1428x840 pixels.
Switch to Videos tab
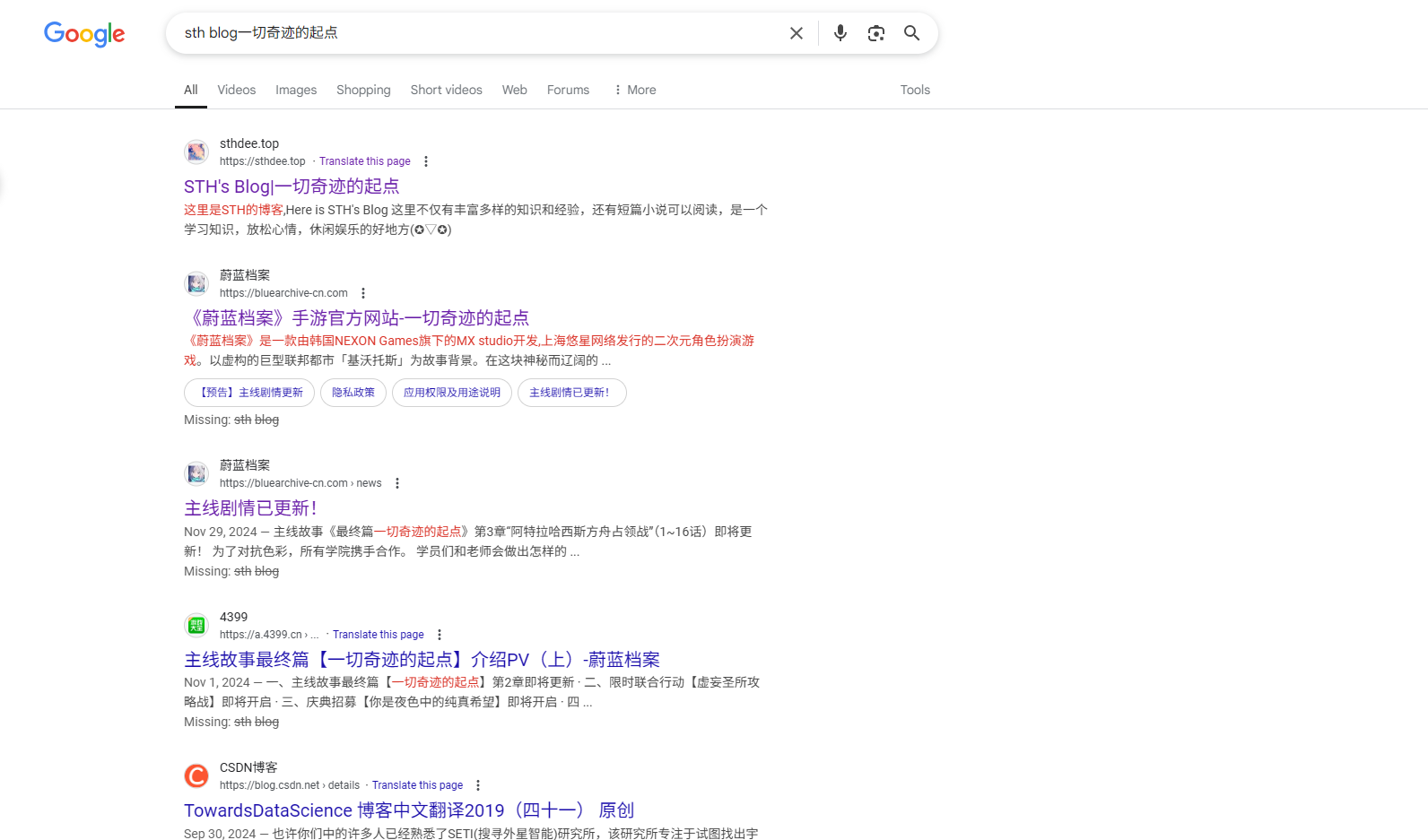click(237, 90)
